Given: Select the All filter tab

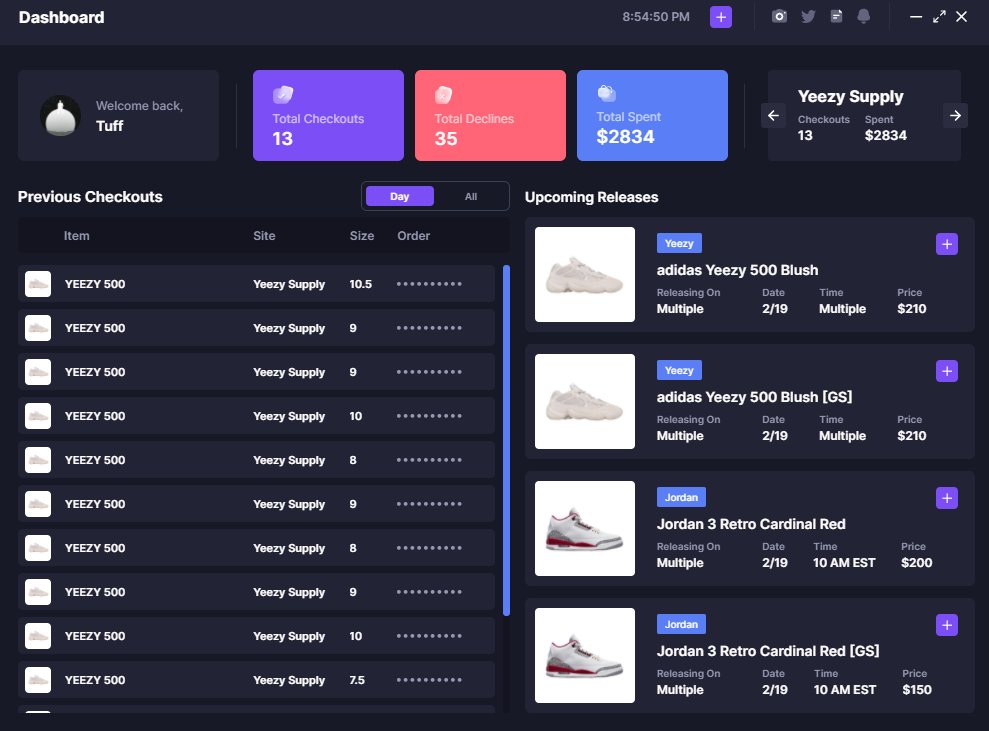Looking at the screenshot, I should [x=471, y=196].
